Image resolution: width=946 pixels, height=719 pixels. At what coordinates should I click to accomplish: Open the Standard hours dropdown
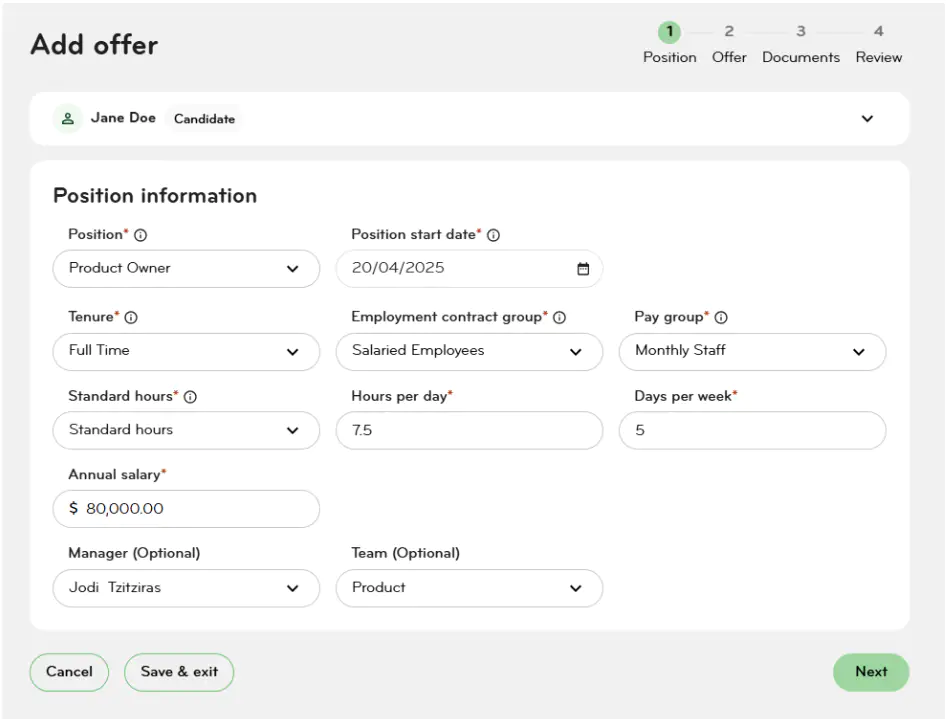[186, 431]
